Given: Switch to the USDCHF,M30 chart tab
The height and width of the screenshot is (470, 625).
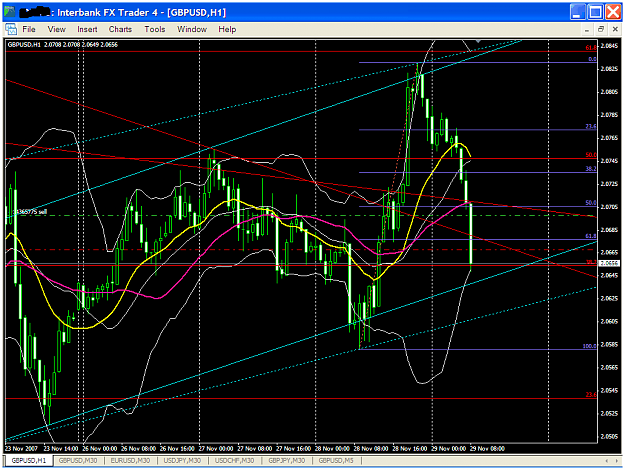Looking at the screenshot, I should (234, 460).
